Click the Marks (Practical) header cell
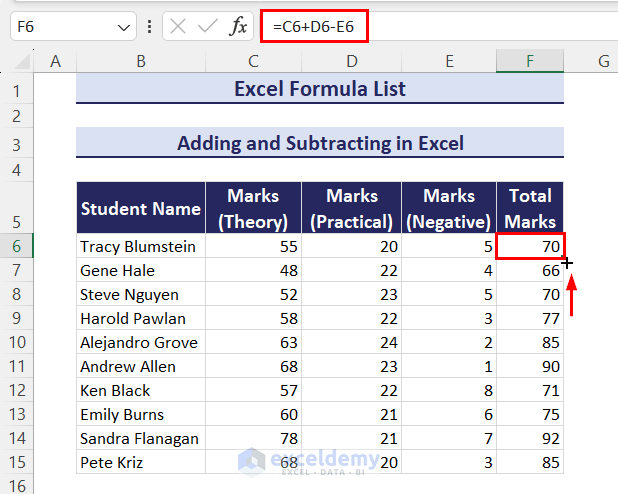 click(352, 208)
